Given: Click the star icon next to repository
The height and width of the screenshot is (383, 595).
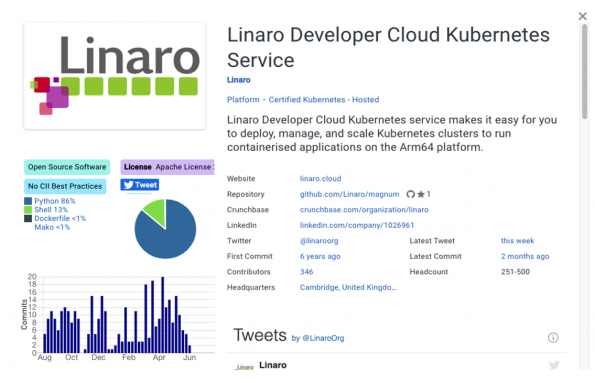Looking at the screenshot, I should click(421, 194).
